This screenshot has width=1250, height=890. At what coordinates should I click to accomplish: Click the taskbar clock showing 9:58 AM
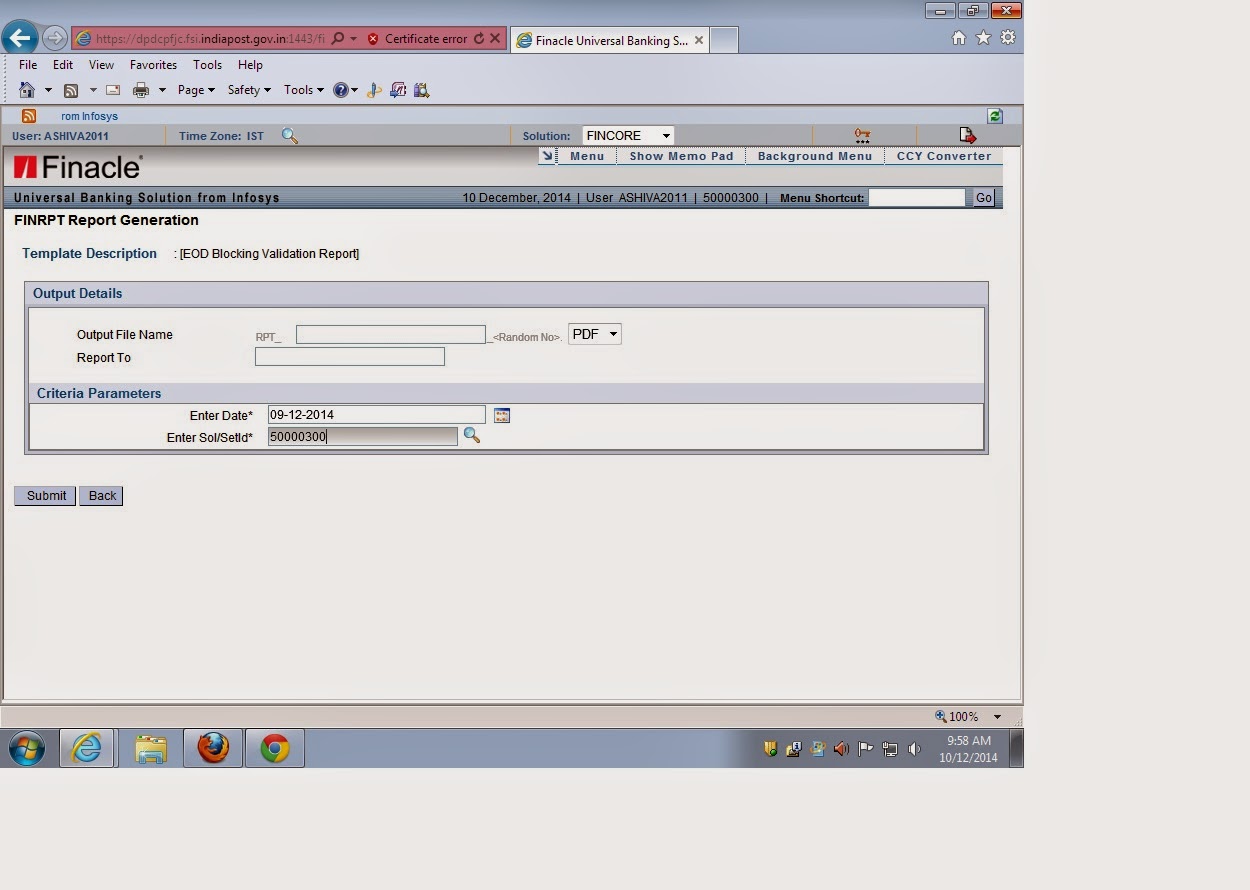968,749
